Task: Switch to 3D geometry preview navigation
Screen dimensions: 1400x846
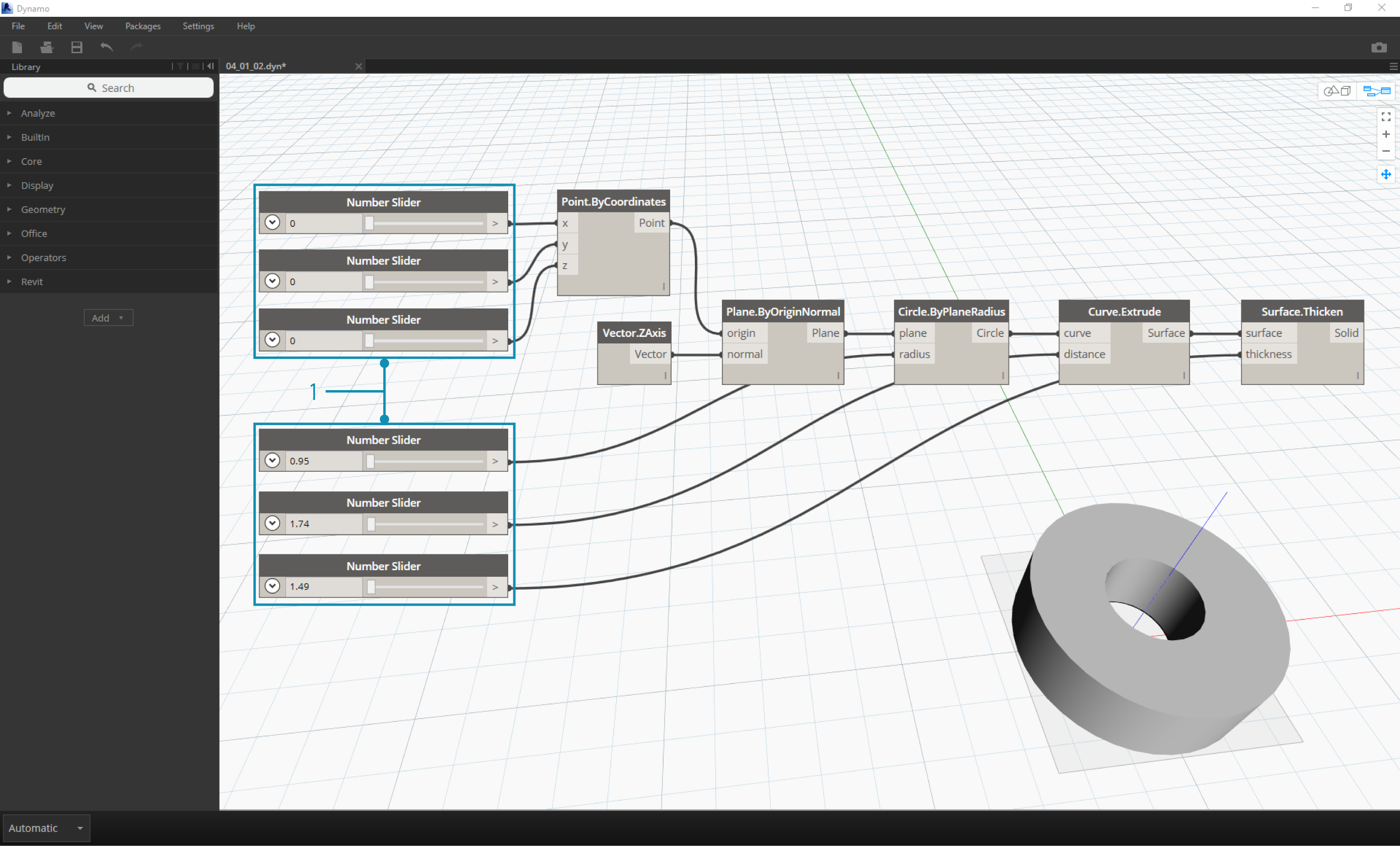Action: click(x=1337, y=91)
